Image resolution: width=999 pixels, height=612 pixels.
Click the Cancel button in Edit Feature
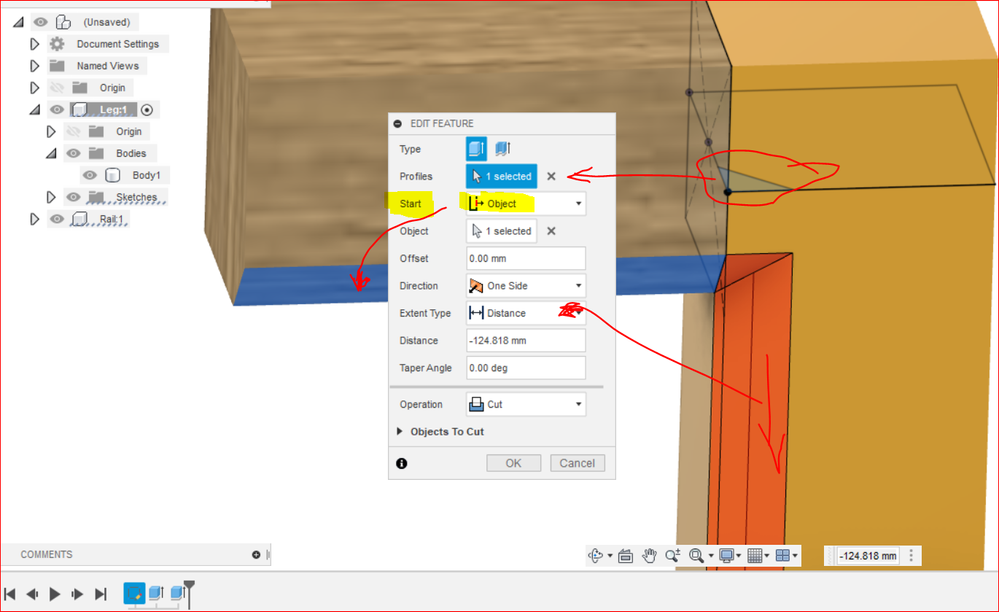(577, 463)
